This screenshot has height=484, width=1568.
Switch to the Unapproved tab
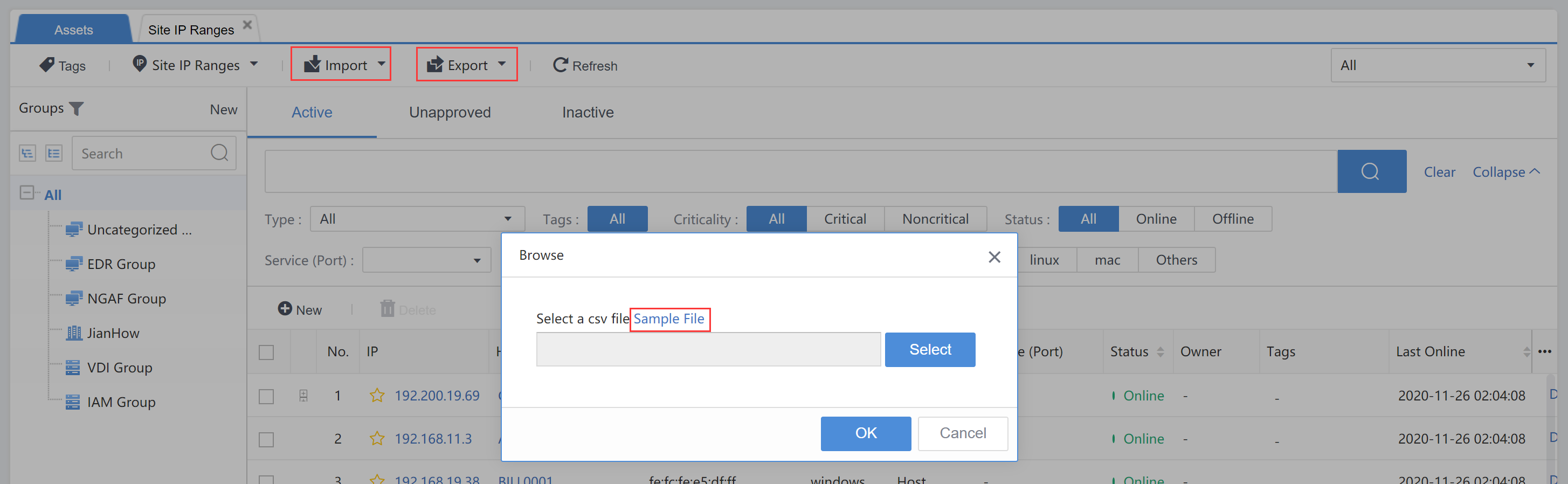[449, 113]
